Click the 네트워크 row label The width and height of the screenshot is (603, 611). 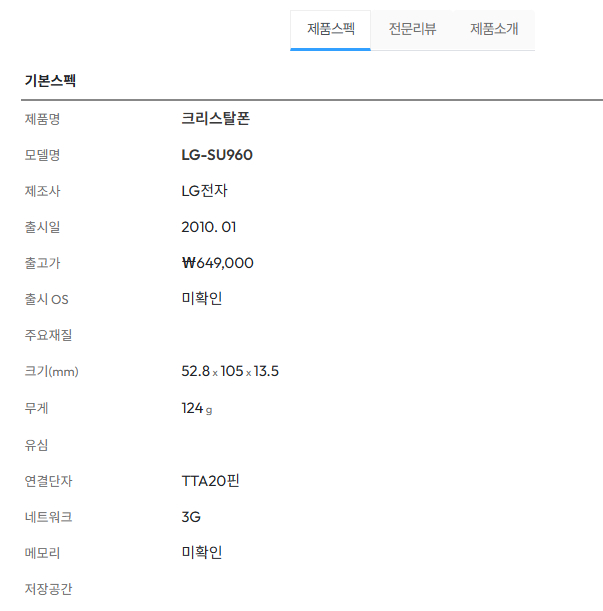coord(48,517)
